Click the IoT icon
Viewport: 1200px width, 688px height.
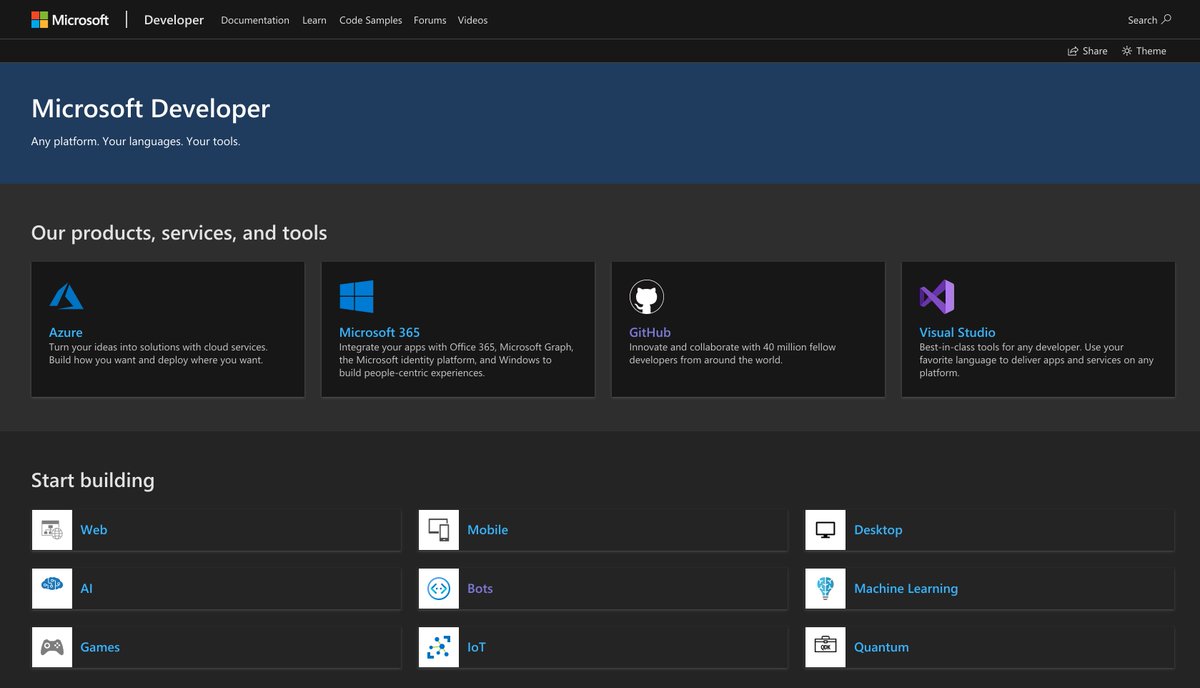[438, 647]
